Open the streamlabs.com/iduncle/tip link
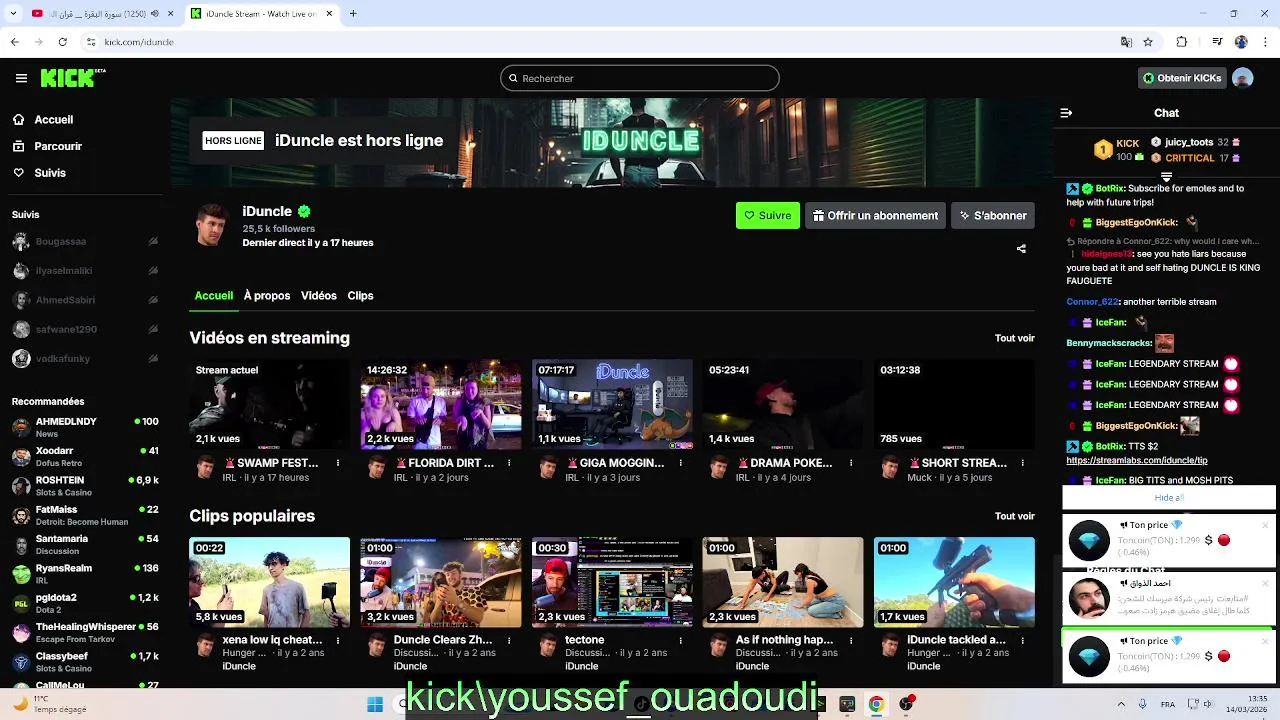The image size is (1280, 720). coord(1137,460)
